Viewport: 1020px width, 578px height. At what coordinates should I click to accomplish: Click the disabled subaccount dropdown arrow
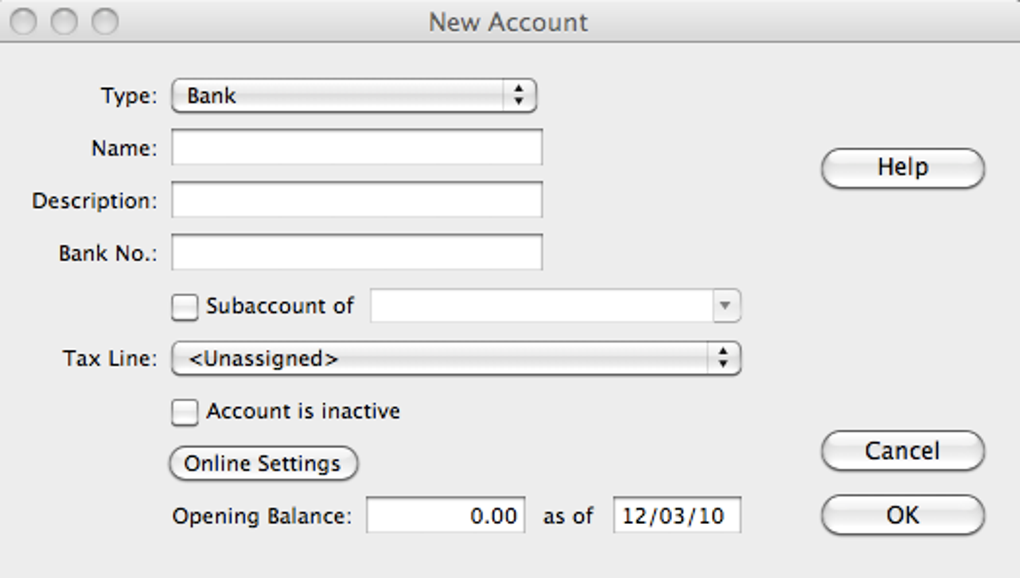(x=724, y=306)
